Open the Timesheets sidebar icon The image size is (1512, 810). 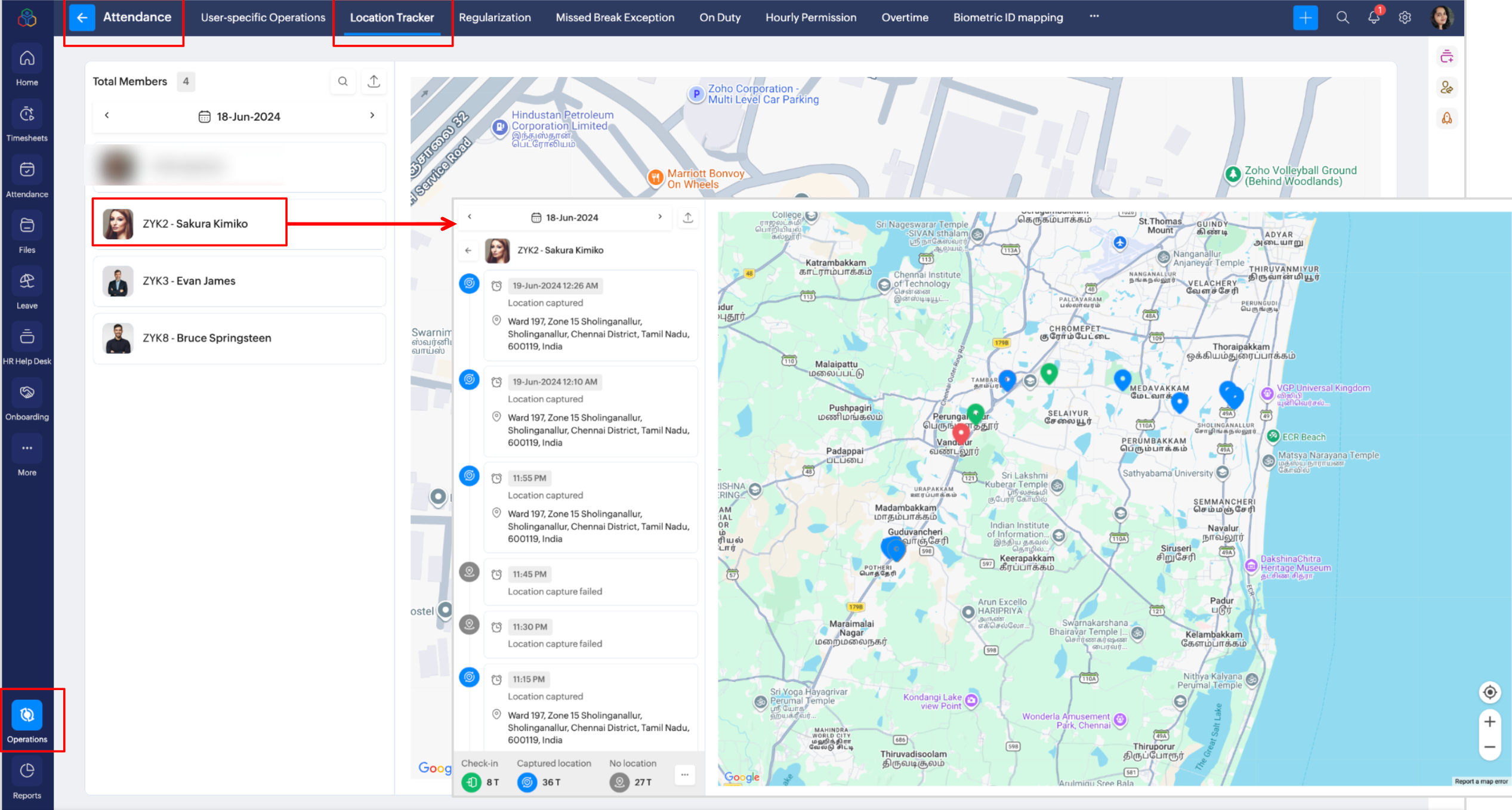click(x=27, y=115)
